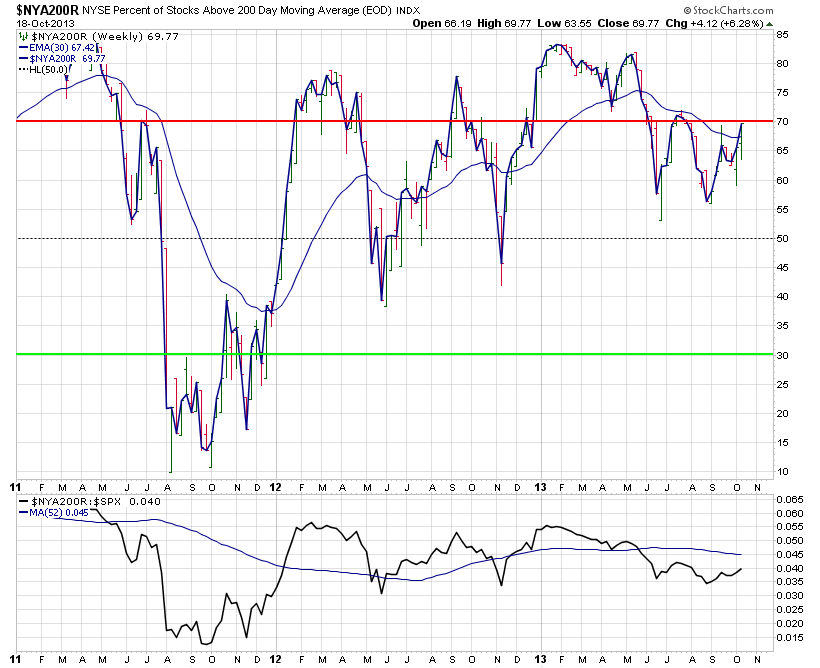This screenshot has height=668, width=820.
Task: Click the 50 label on price axis
Action: tap(782, 239)
